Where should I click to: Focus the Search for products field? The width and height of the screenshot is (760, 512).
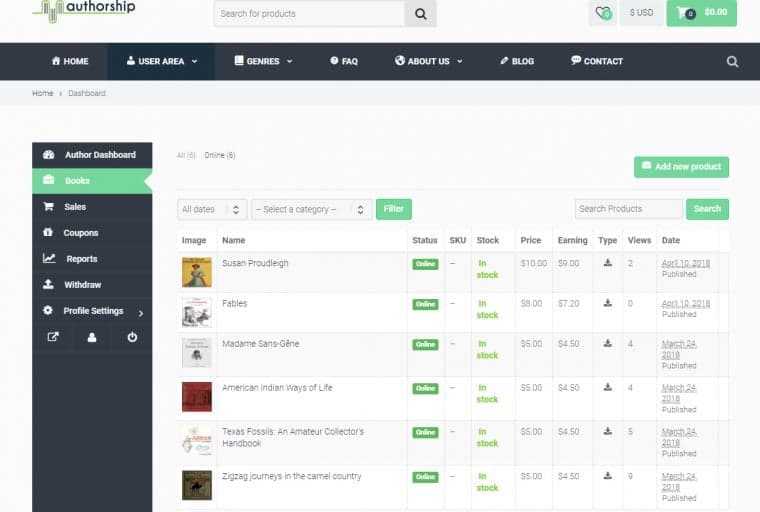point(309,14)
